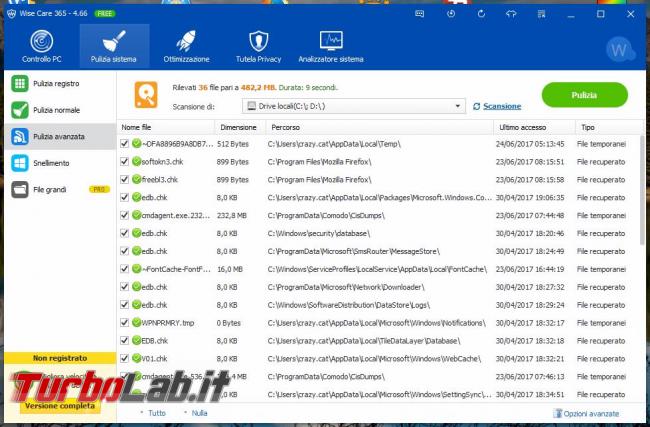Click the feedback message icon in title bar

420,14
